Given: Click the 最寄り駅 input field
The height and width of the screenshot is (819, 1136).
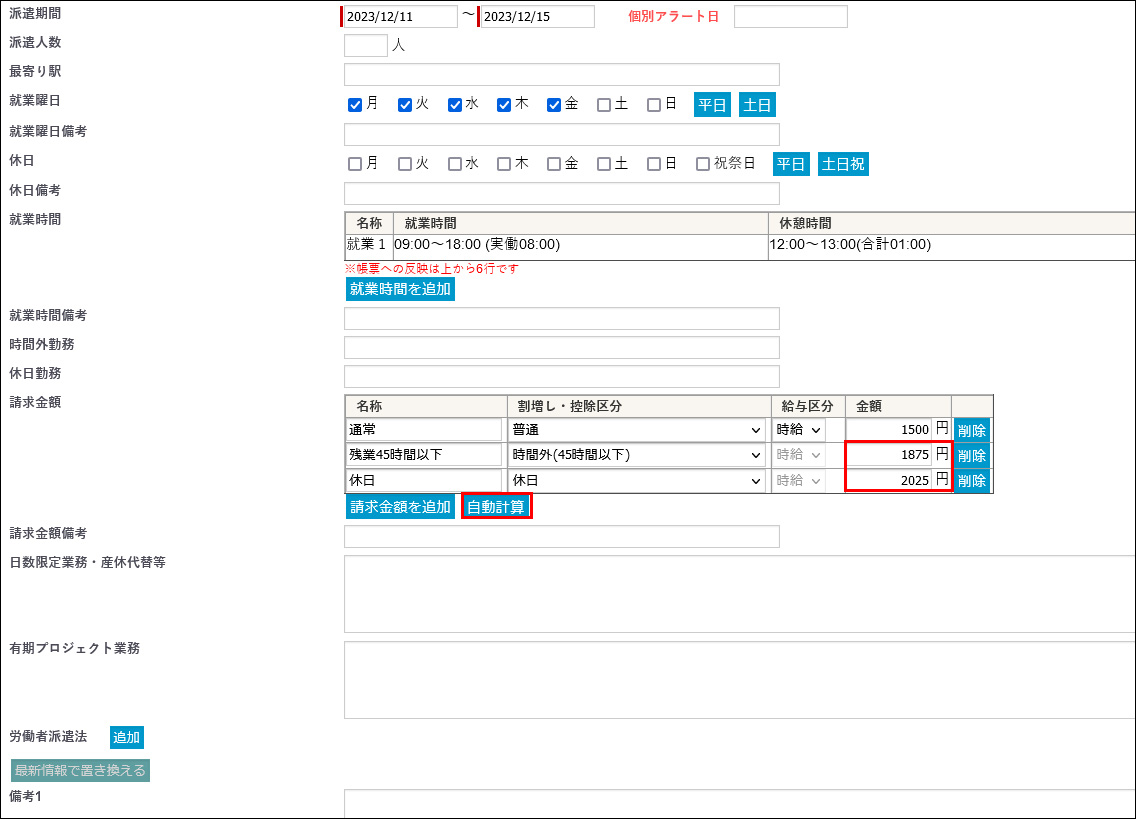Looking at the screenshot, I should [x=561, y=75].
